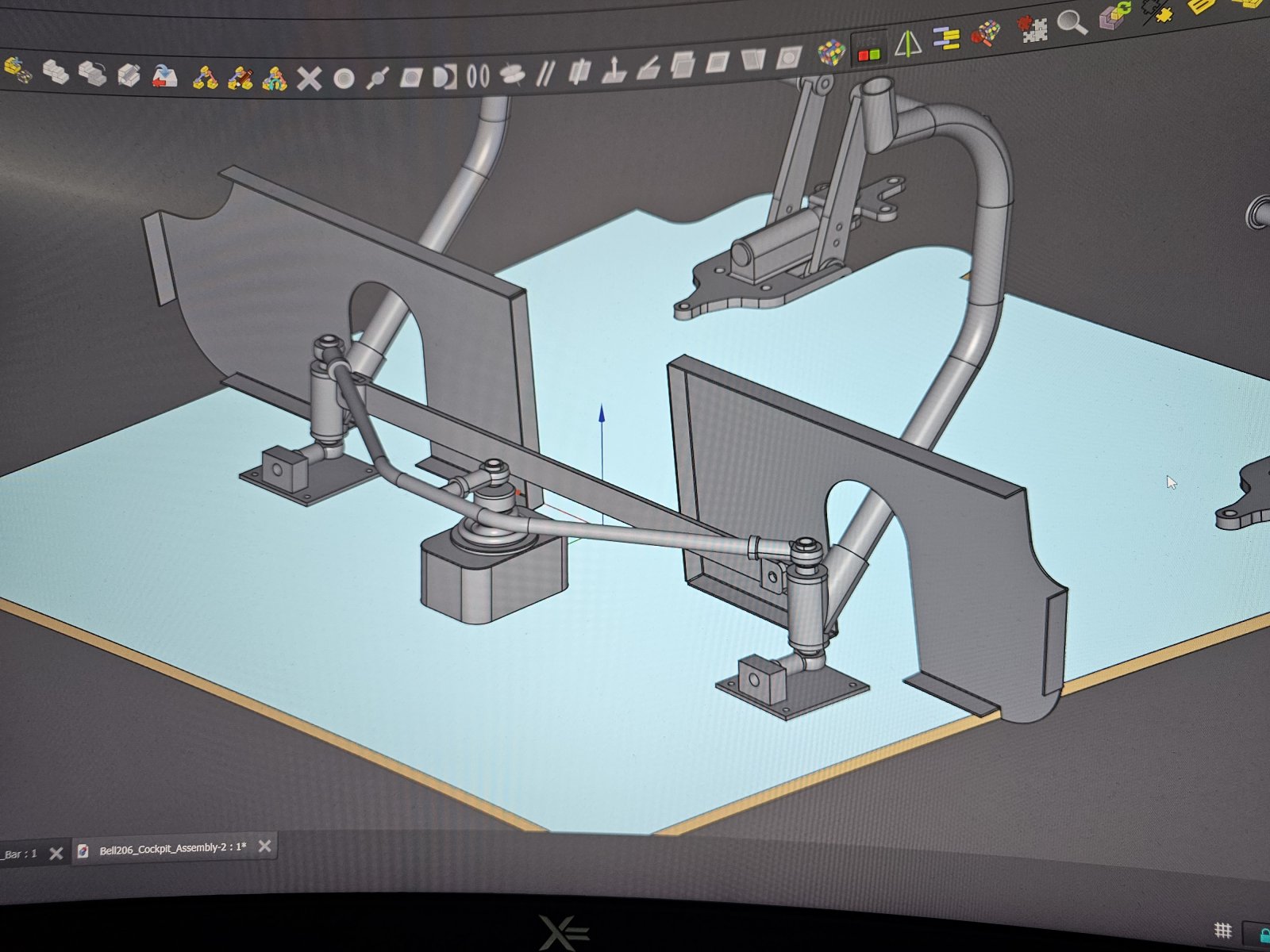Select the point identity circle constraint
Image resolution: width=1270 pixels, height=952 pixels.
coord(343,79)
